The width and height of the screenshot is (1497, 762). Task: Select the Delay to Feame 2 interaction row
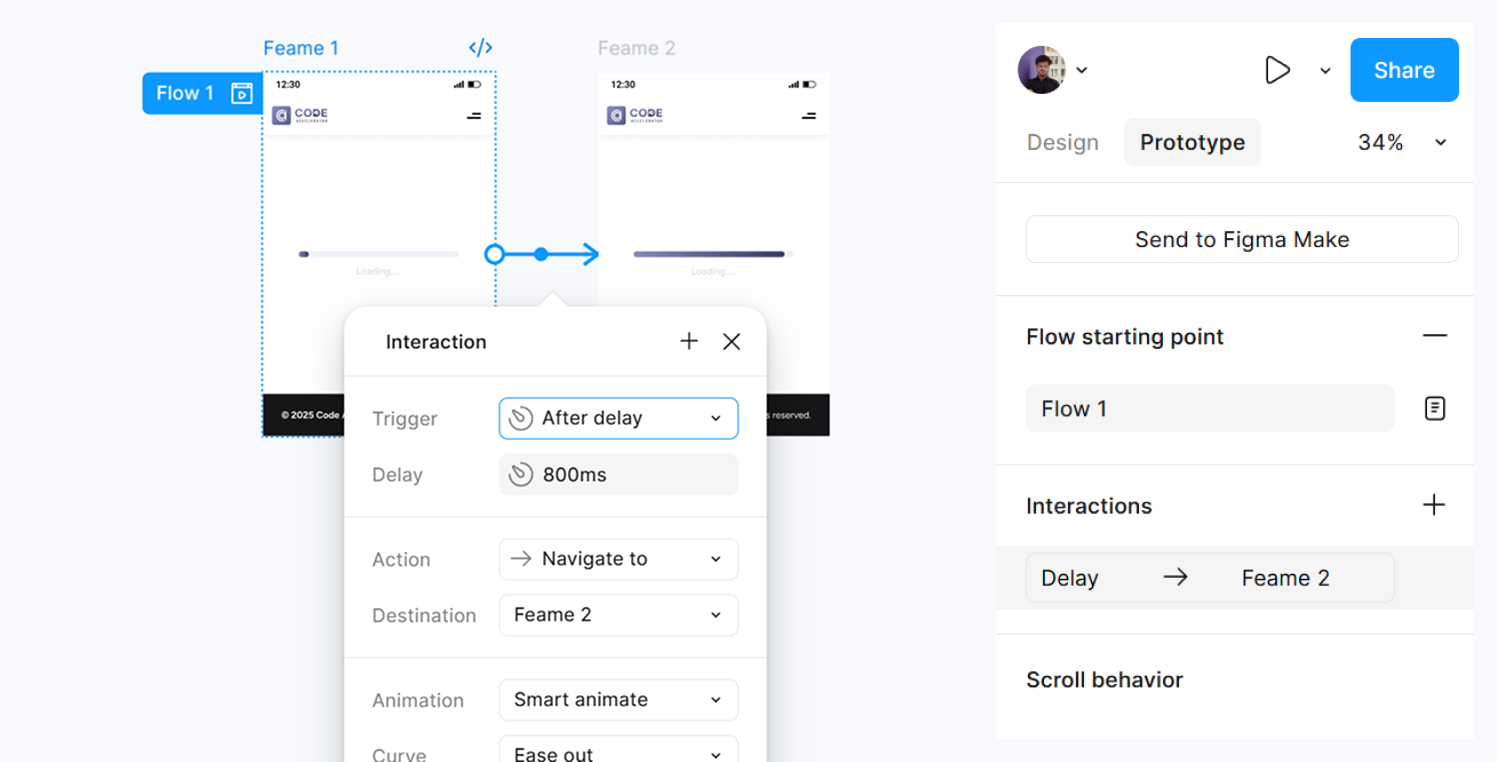point(1210,577)
